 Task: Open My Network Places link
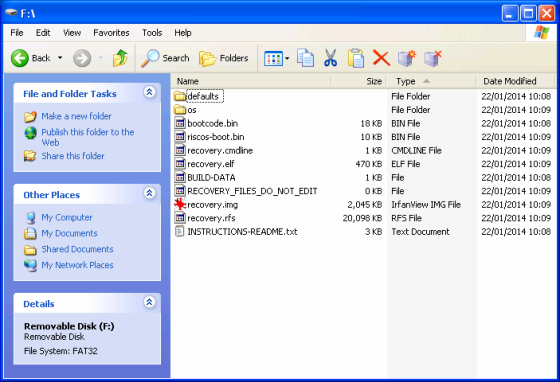(77, 265)
